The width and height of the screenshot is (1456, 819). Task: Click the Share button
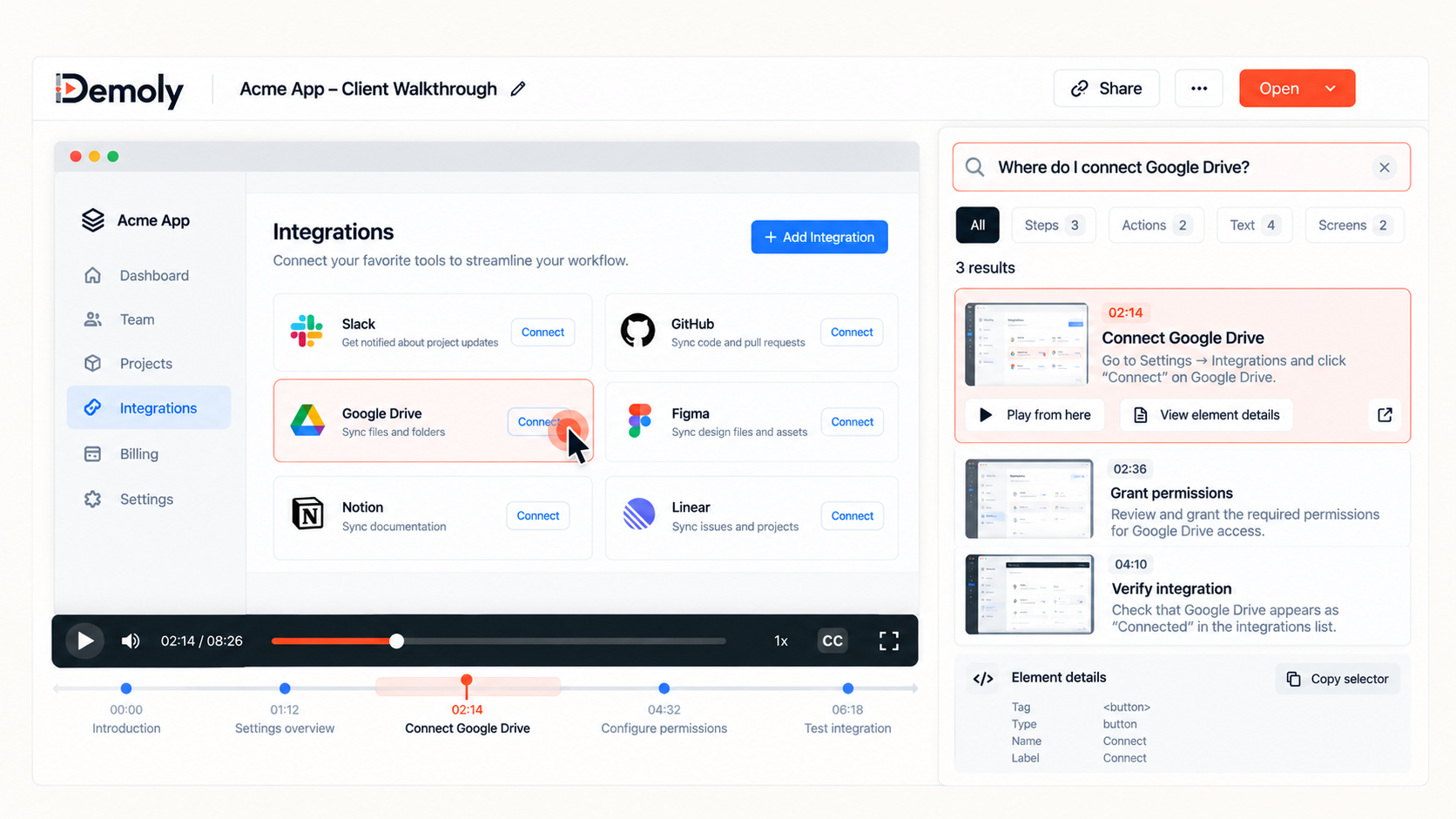tap(1106, 88)
